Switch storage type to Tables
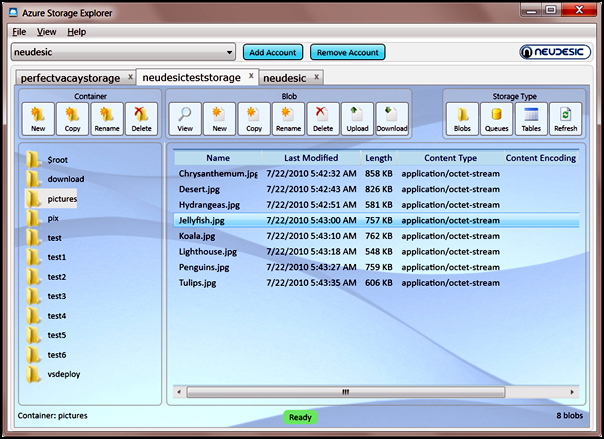This screenshot has width=604, height=439. pos(531,119)
